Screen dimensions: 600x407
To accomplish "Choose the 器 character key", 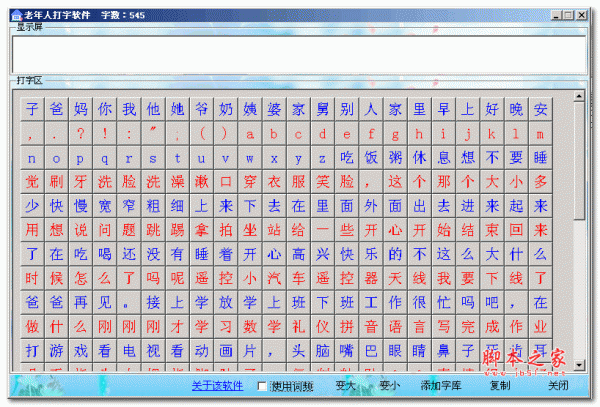I will click(x=371, y=278).
